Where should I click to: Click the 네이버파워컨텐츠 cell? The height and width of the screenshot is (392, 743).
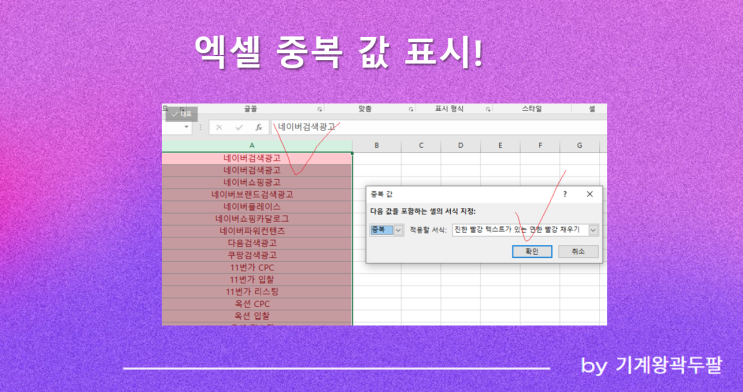257,231
